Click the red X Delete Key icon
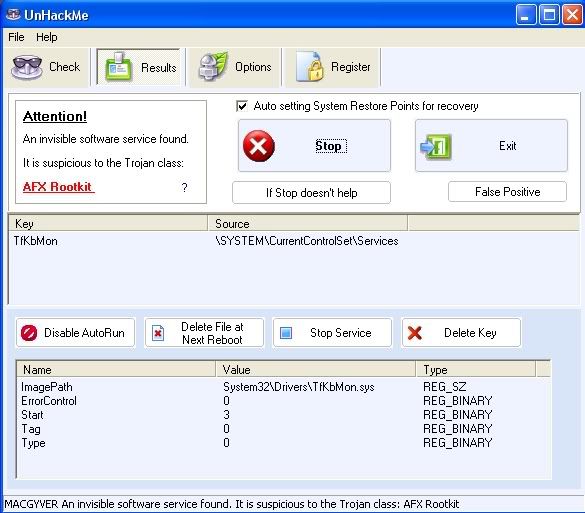The image size is (585, 513). tap(414, 333)
